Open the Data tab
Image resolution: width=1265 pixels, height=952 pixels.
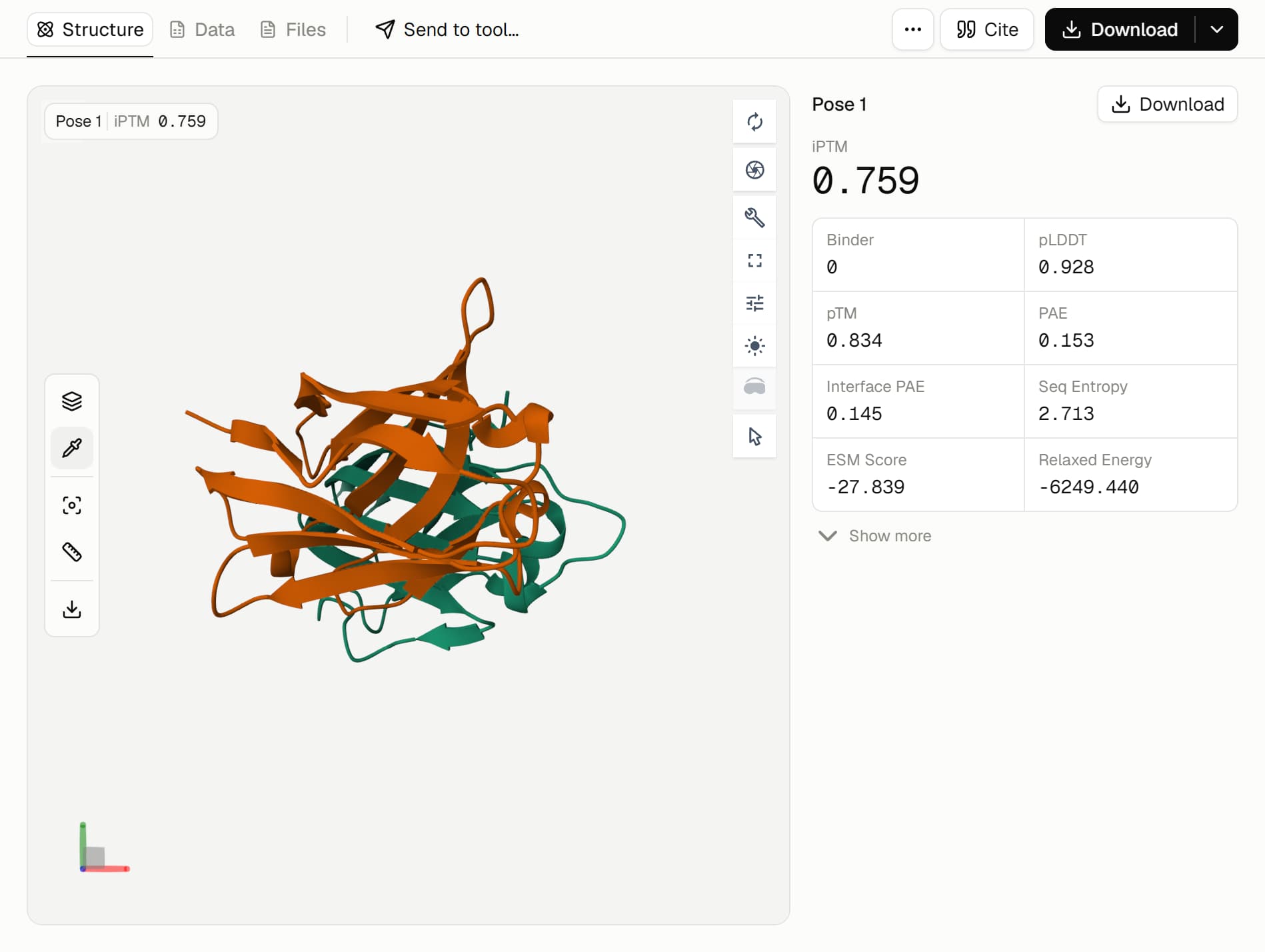coord(202,29)
